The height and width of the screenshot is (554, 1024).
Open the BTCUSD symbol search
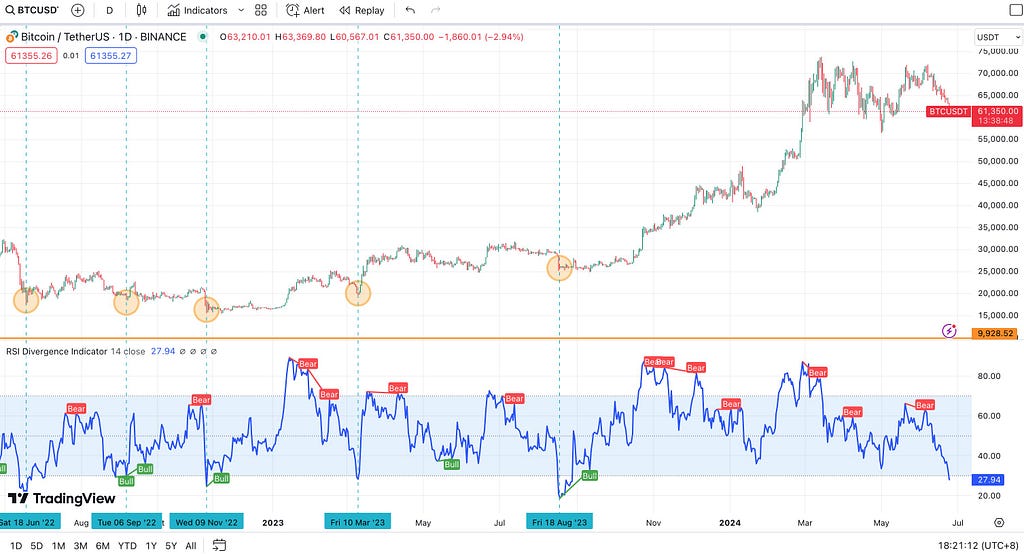[x=32, y=10]
